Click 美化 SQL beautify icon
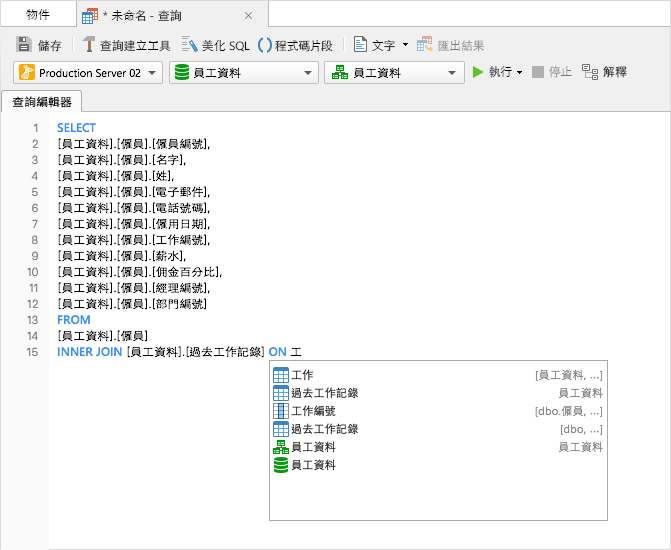The width and height of the screenshot is (671, 550). tap(189, 45)
